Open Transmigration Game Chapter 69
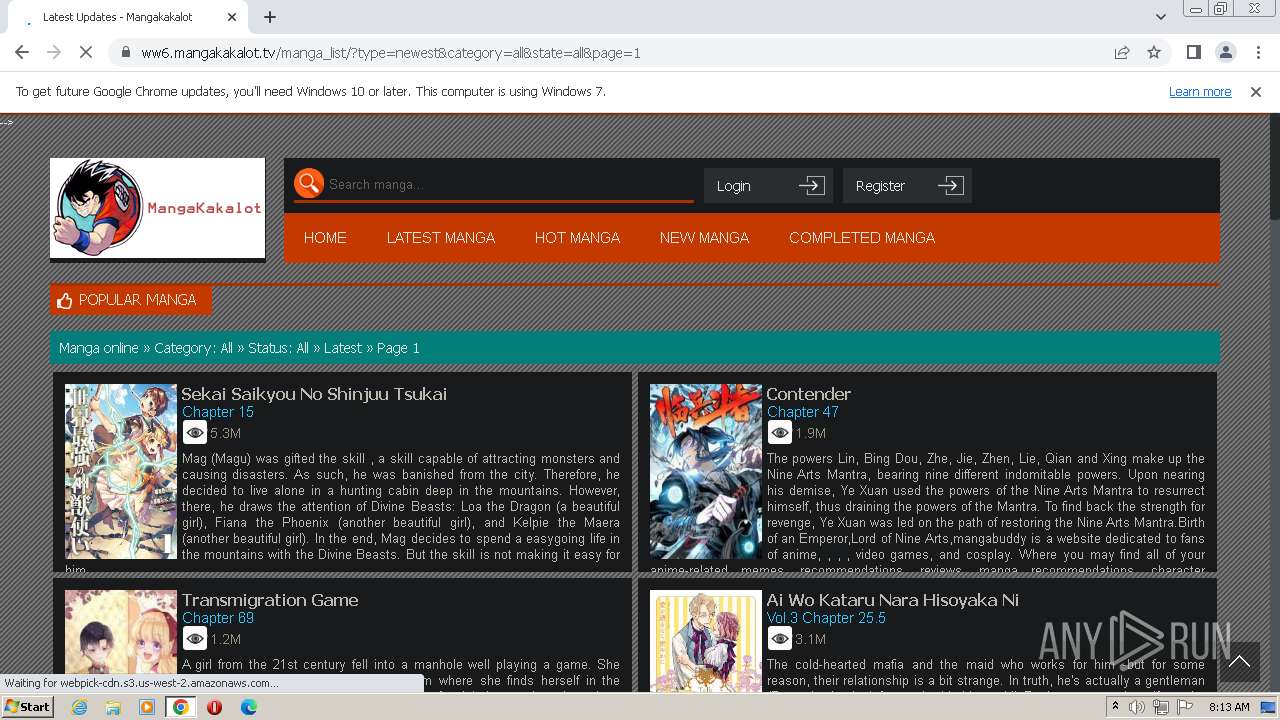Image resolution: width=1280 pixels, height=720 pixels. coord(218,618)
